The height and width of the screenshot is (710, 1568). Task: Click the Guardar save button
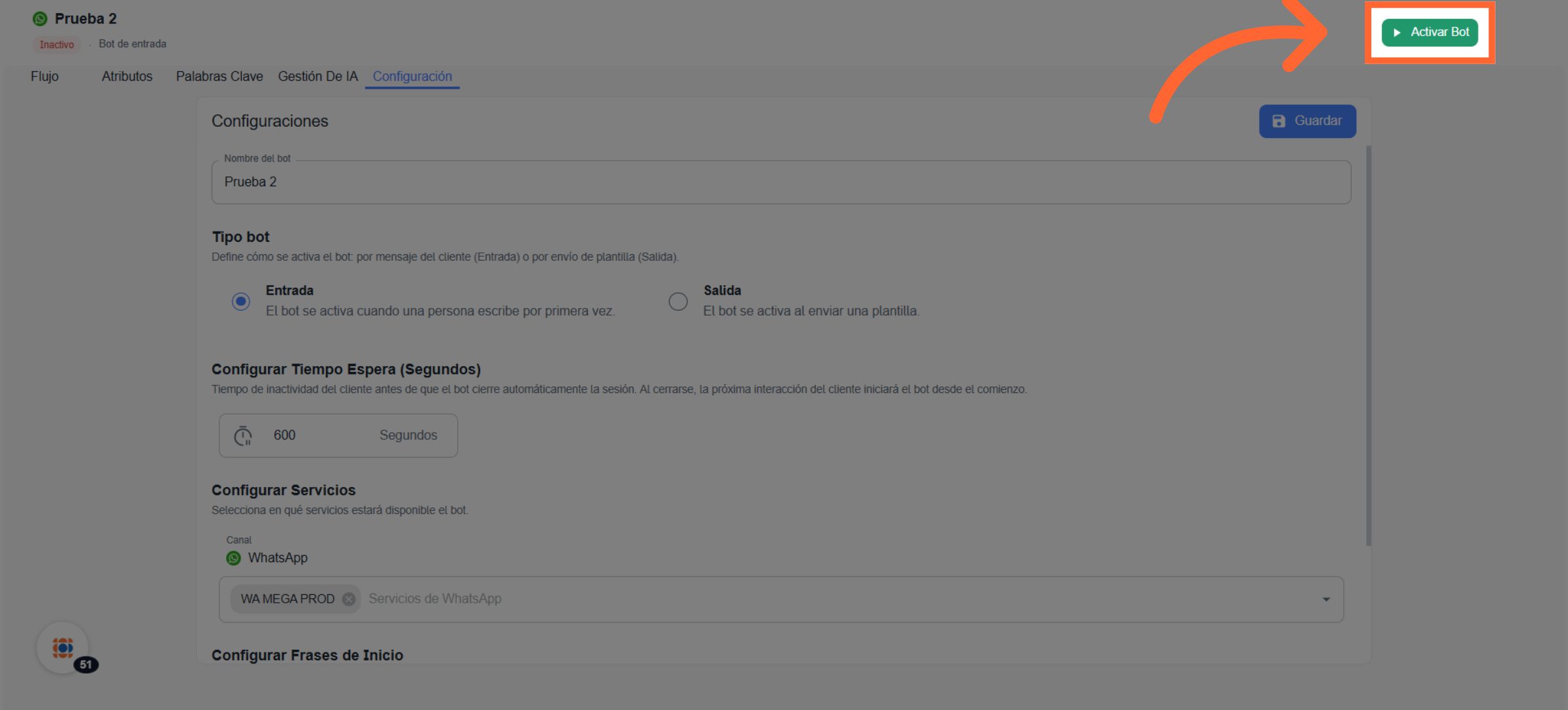coord(1307,121)
